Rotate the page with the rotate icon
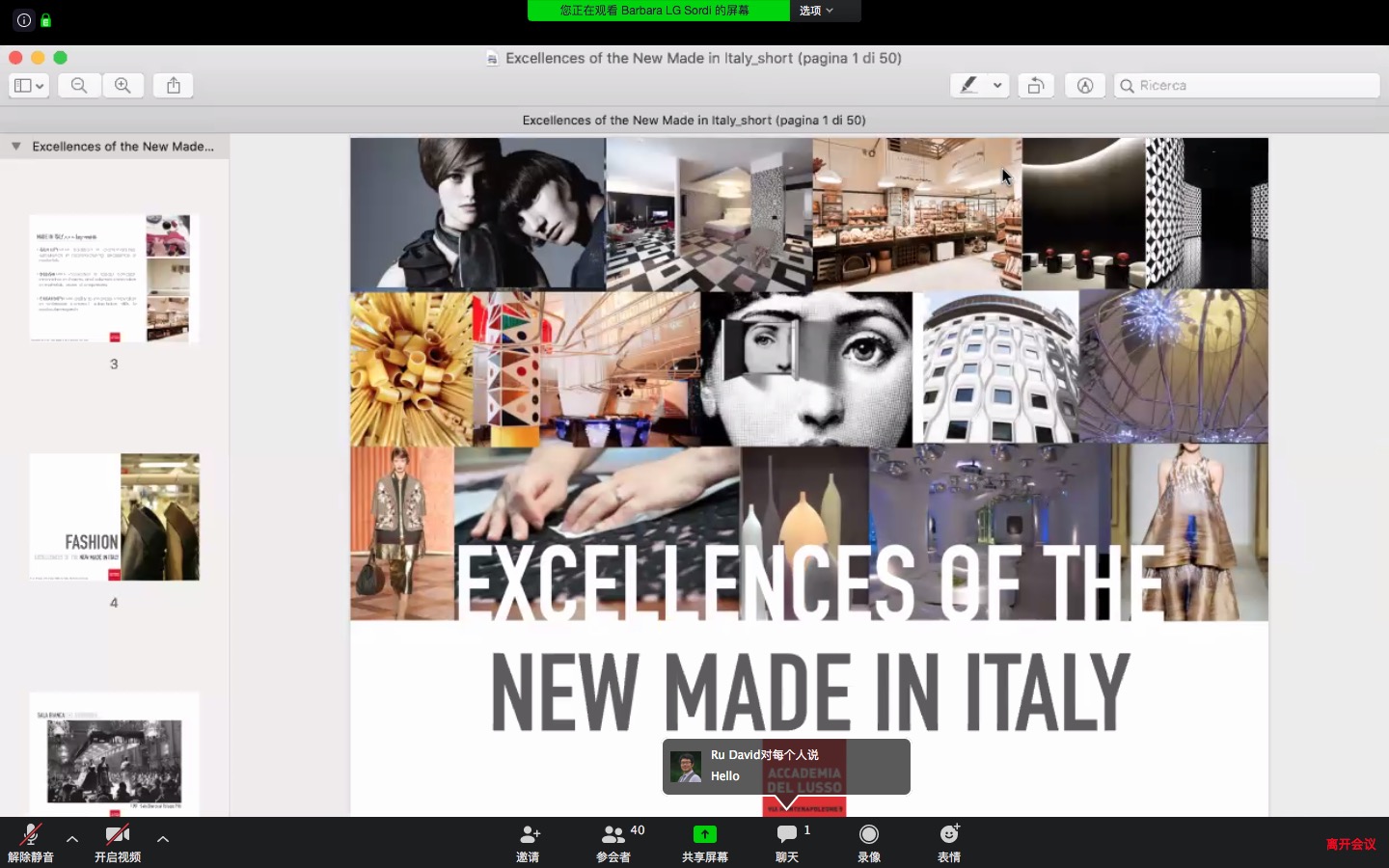 1035,86
